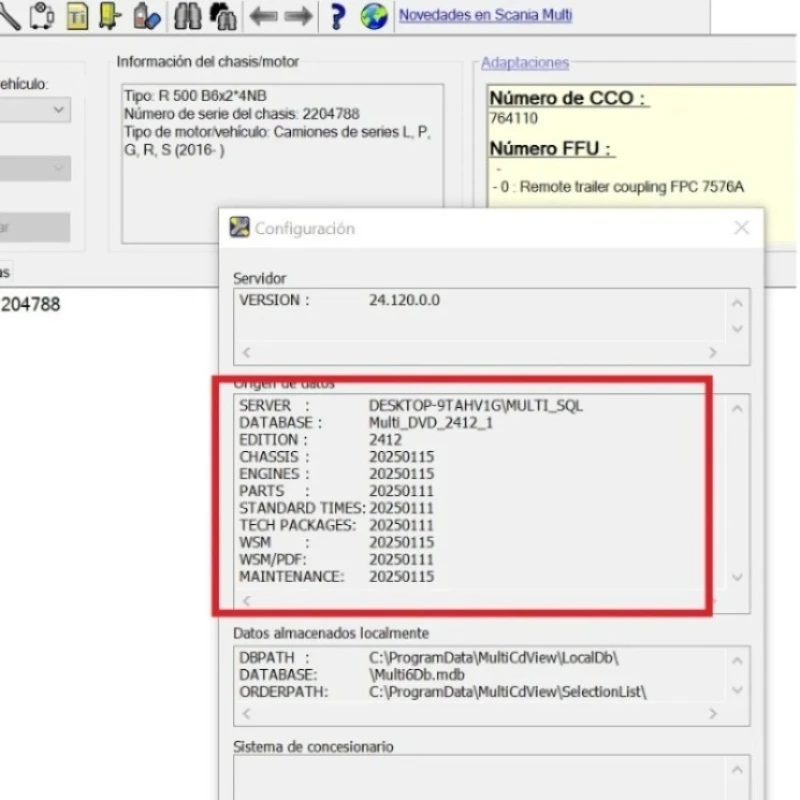
Task: Go forward with the right arrow
Action: pyautogui.click(x=298, y=16)
